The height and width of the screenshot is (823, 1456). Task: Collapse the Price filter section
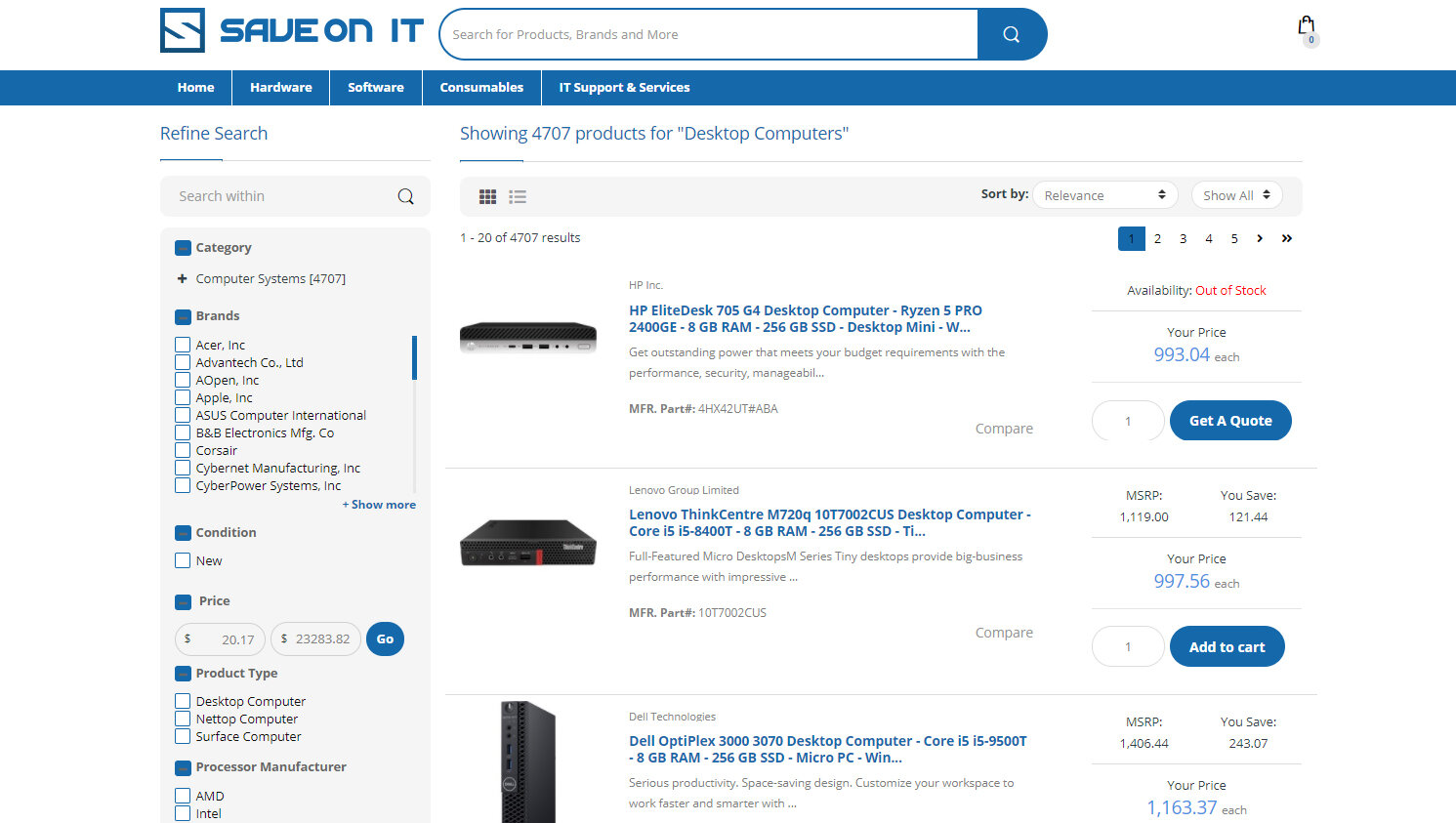point(183,601)
